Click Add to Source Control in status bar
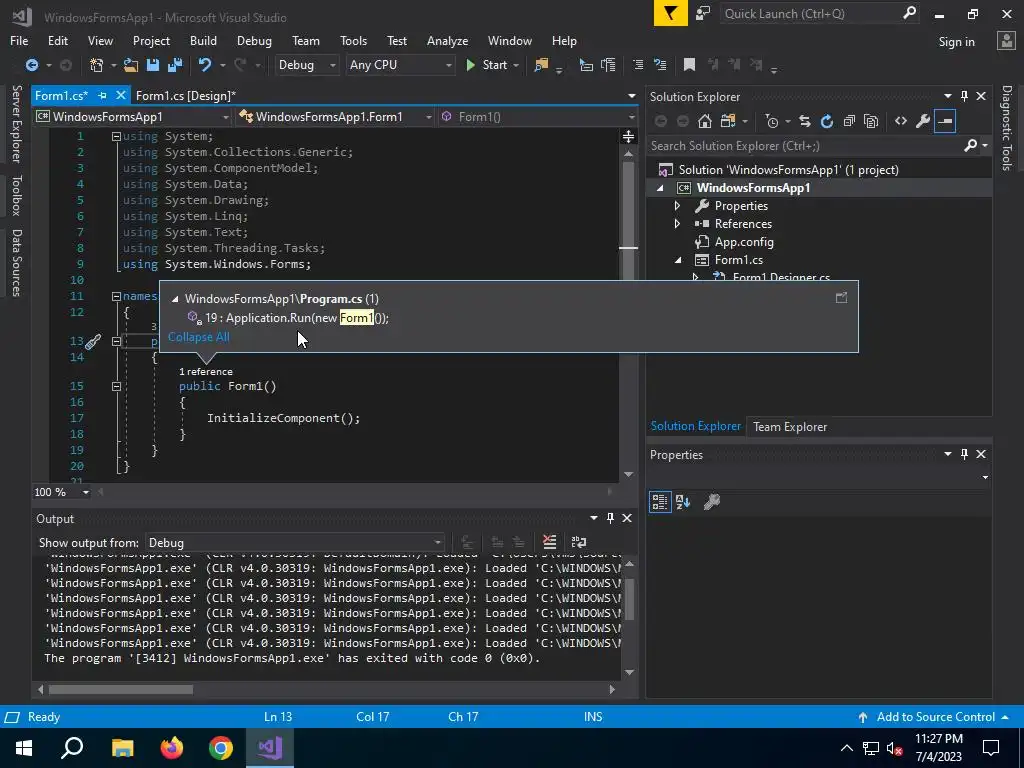Screen dimensions: 1024x768 click(x=935, y=717)
